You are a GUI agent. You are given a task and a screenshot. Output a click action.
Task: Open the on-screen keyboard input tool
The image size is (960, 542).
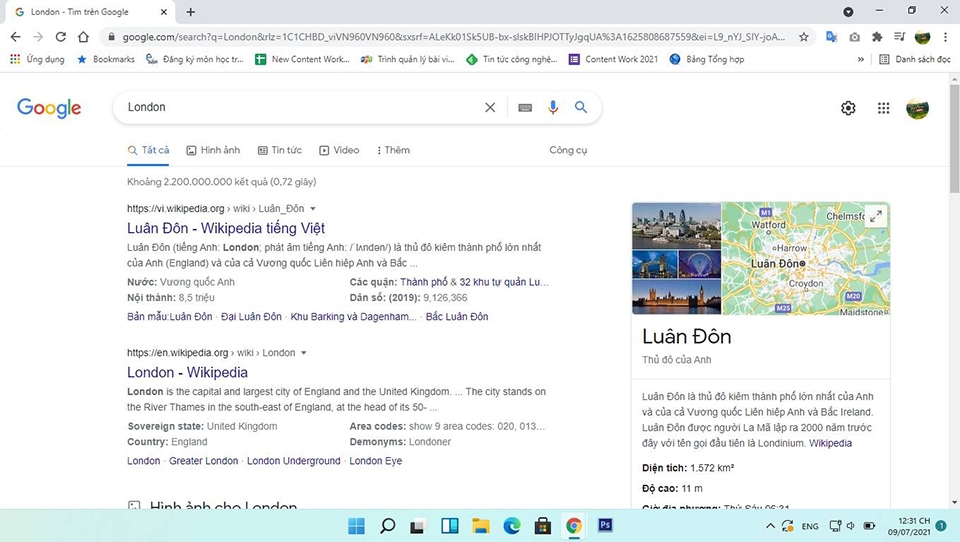525,107
